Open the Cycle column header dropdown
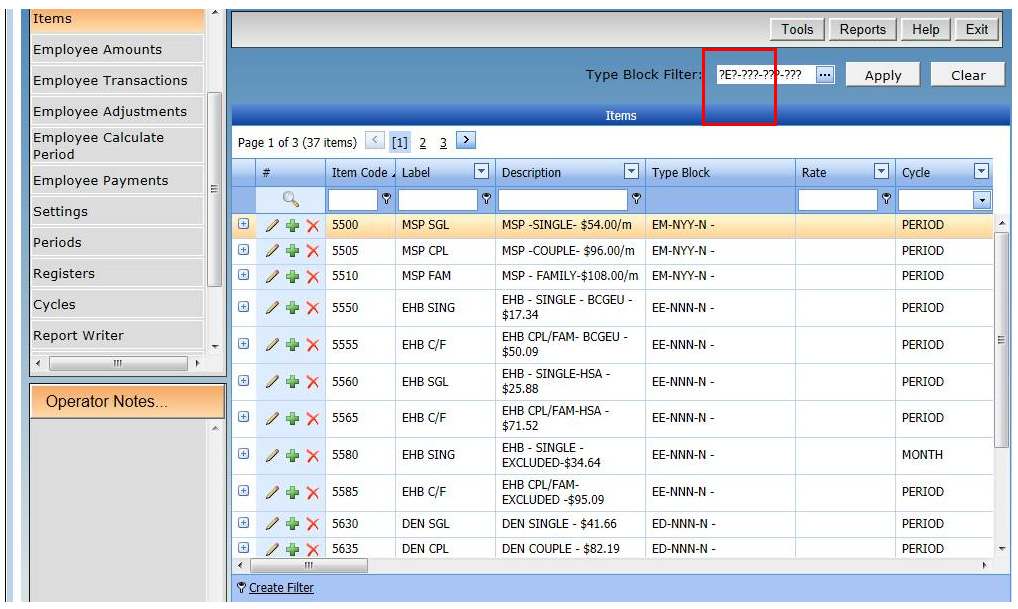 tap(981, 171)
